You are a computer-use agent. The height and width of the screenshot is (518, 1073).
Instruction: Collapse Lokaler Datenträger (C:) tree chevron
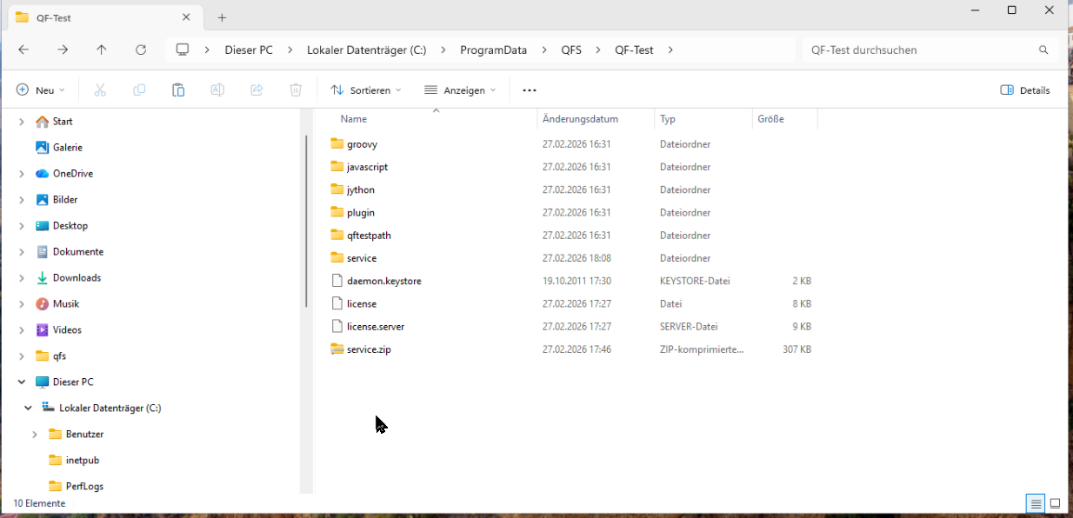(28, 408)
